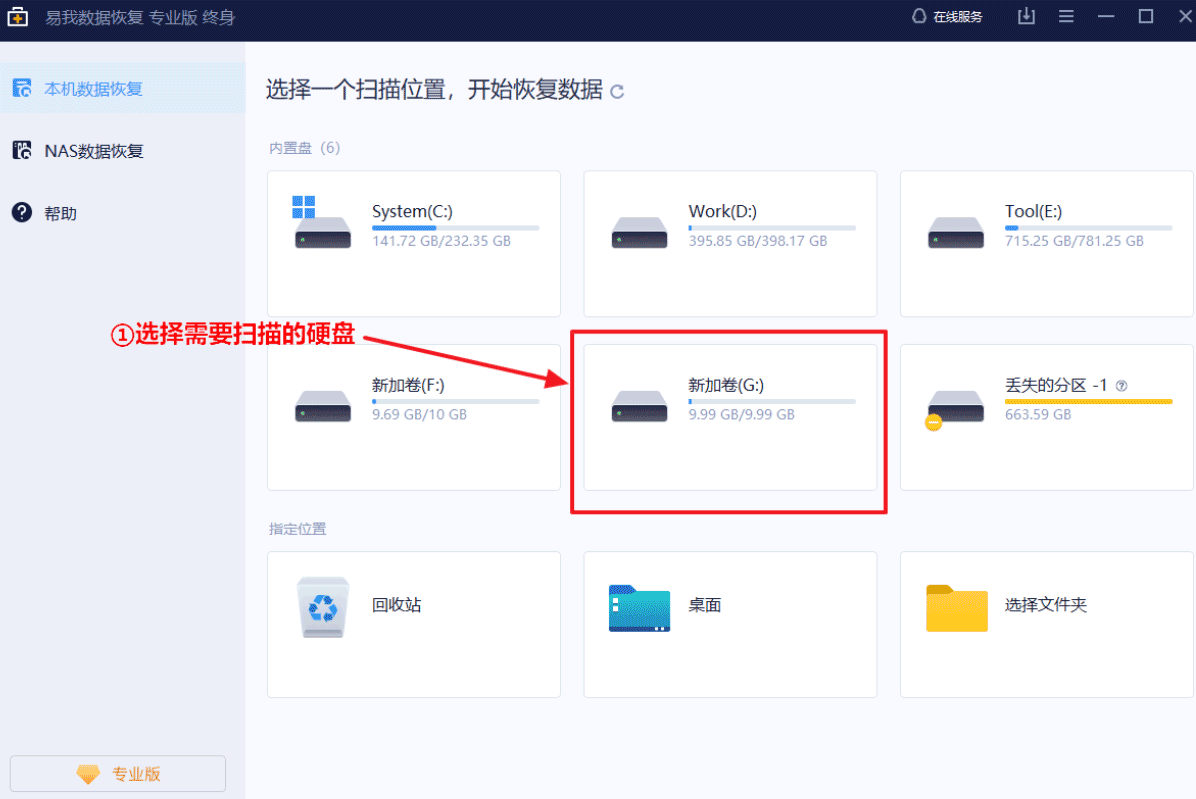Select the Tool(E:) drive card

coord(1045,243)
